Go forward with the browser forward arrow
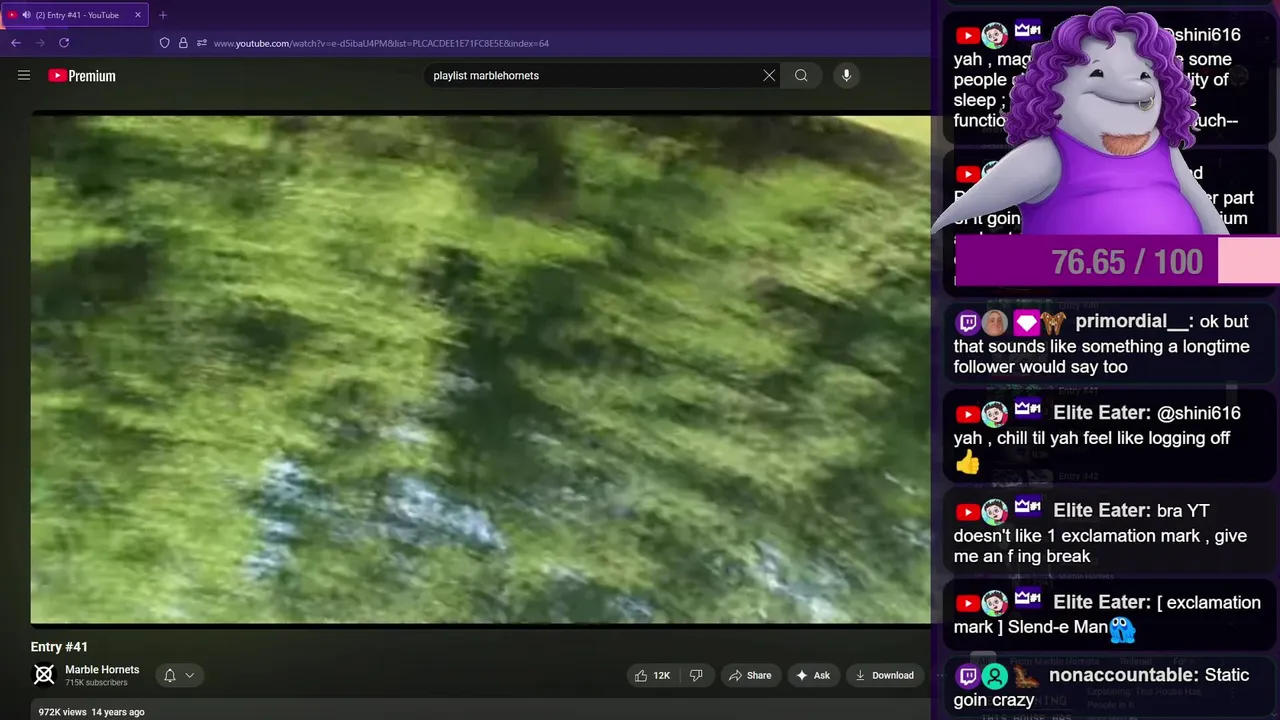 point(40,43)
